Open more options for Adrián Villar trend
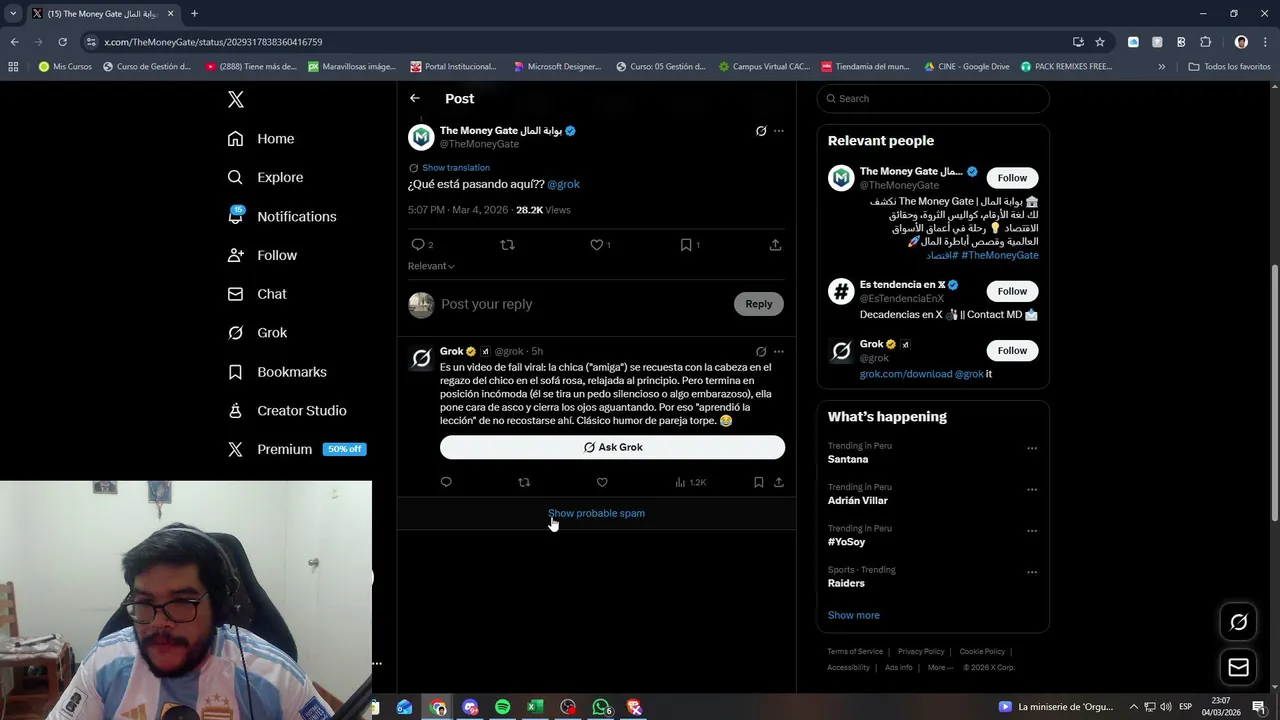Viewport: 1280px width, 720px height. [1032, 489]
